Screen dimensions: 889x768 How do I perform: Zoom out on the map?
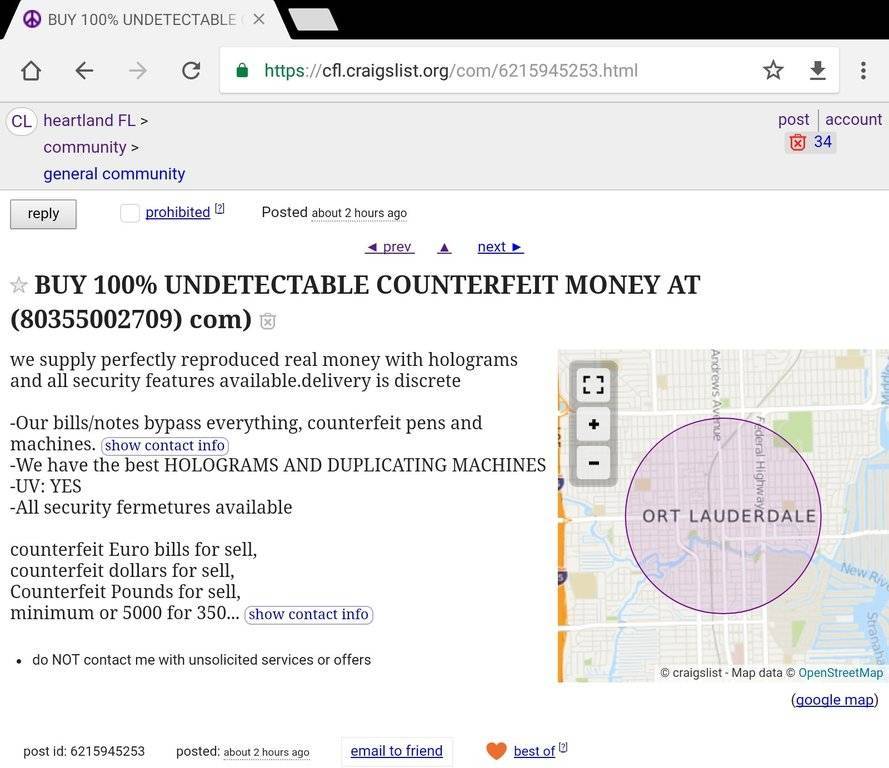pos(593,462)
